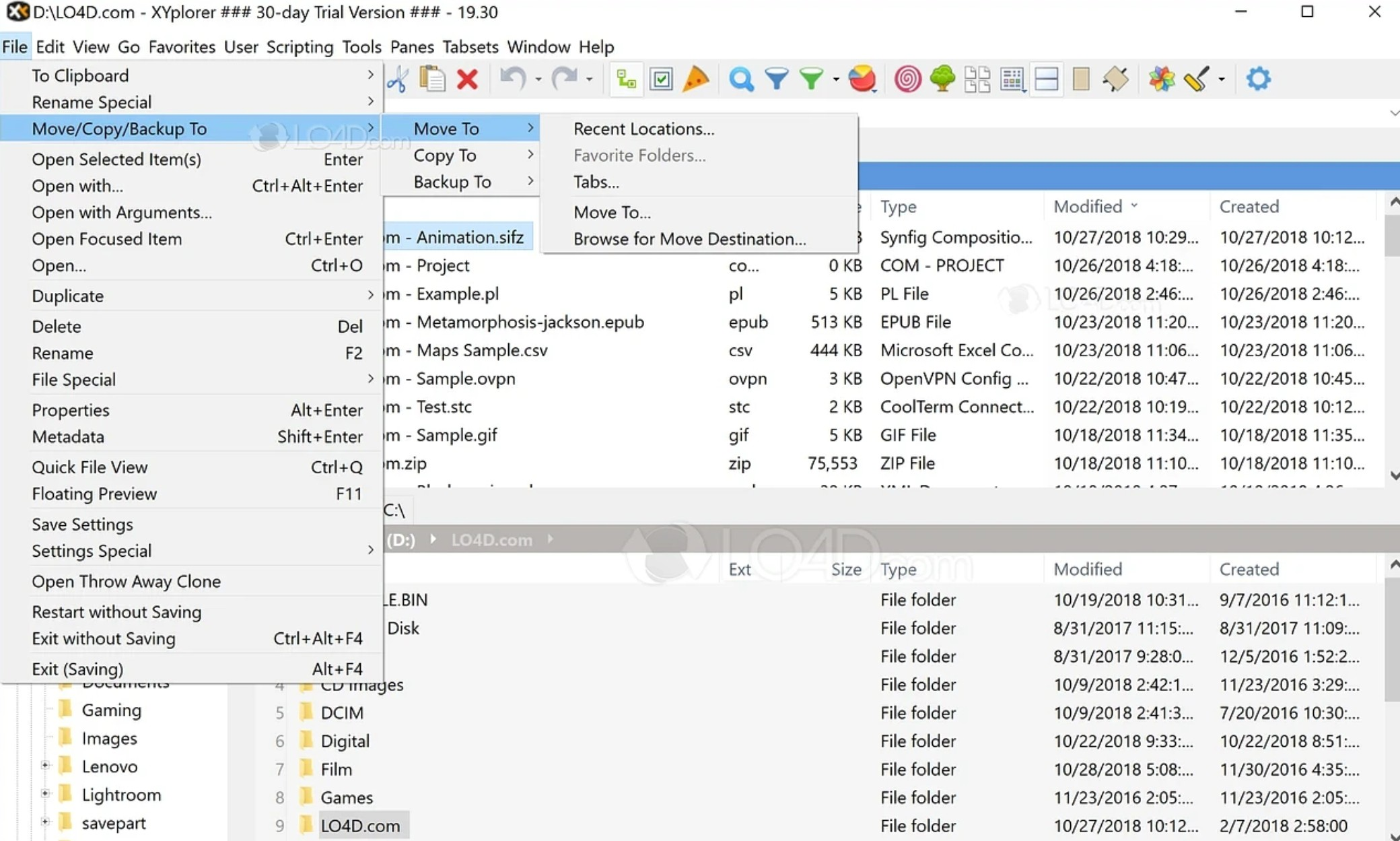This screenshot has height=841, width=1400.
Task: Click the red pie chart icon
Action: pos(862,79)
